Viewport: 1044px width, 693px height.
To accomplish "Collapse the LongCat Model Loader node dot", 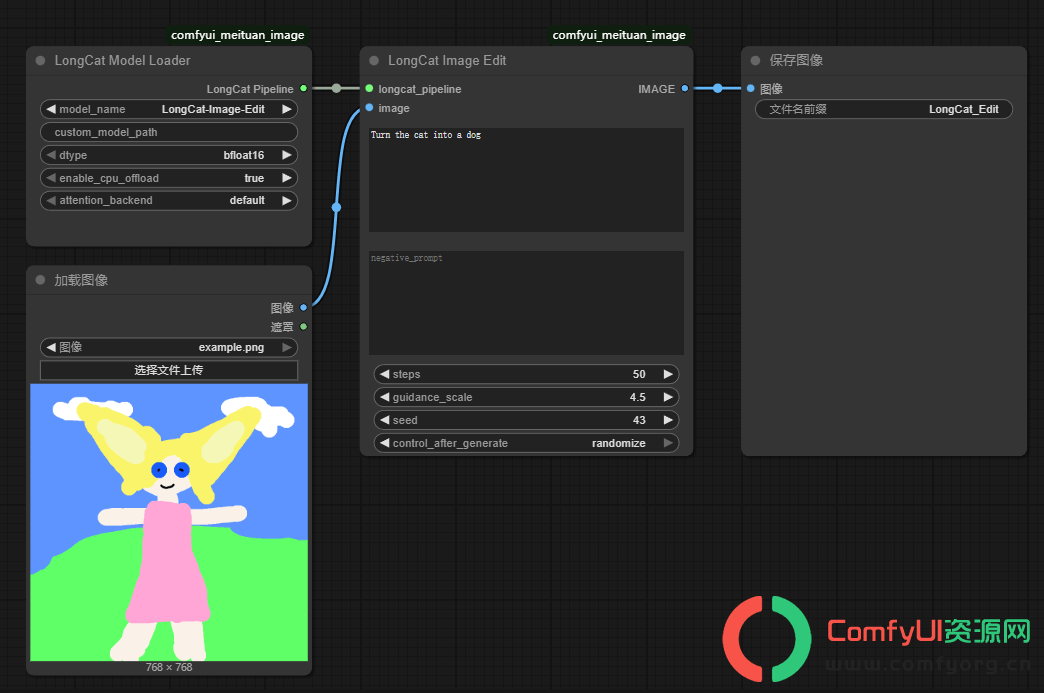I will coord(41,61).
